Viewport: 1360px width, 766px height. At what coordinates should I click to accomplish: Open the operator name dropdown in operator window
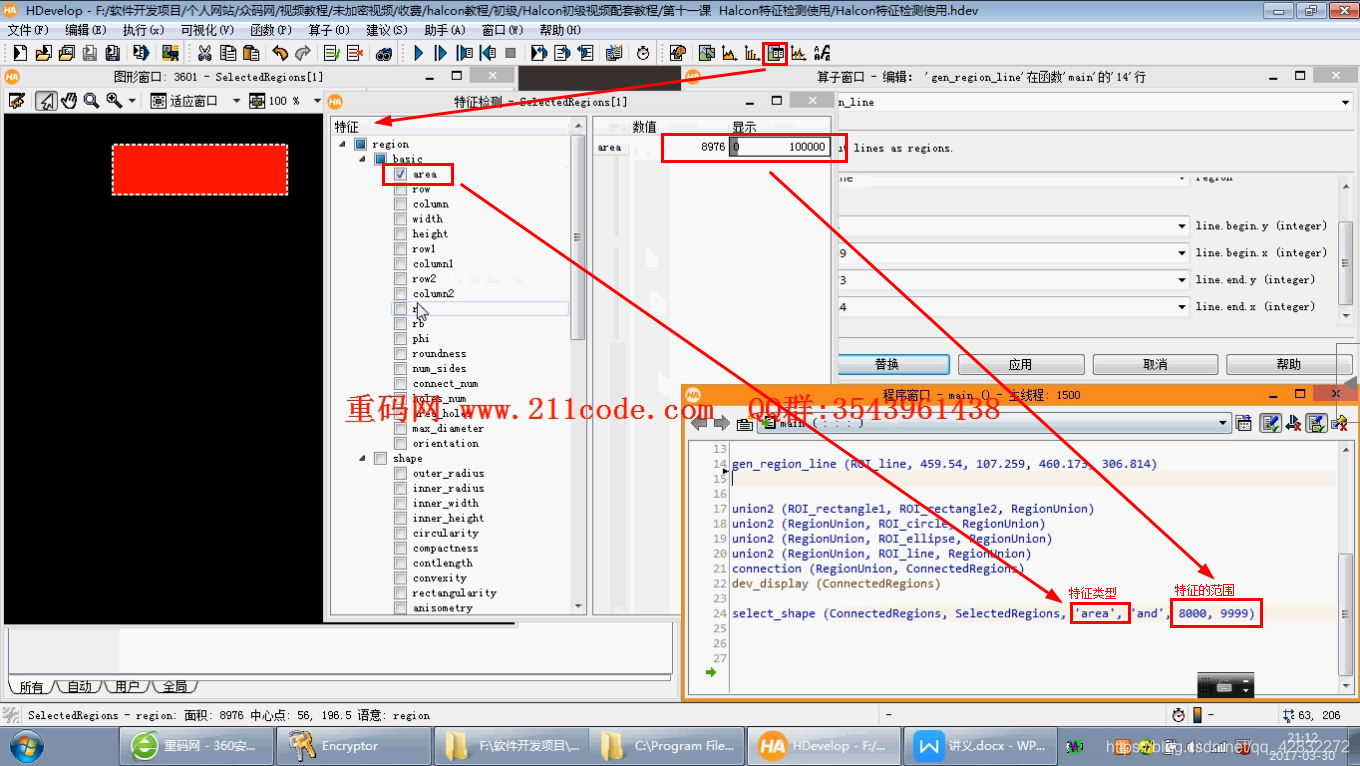tap(1345, 102)
